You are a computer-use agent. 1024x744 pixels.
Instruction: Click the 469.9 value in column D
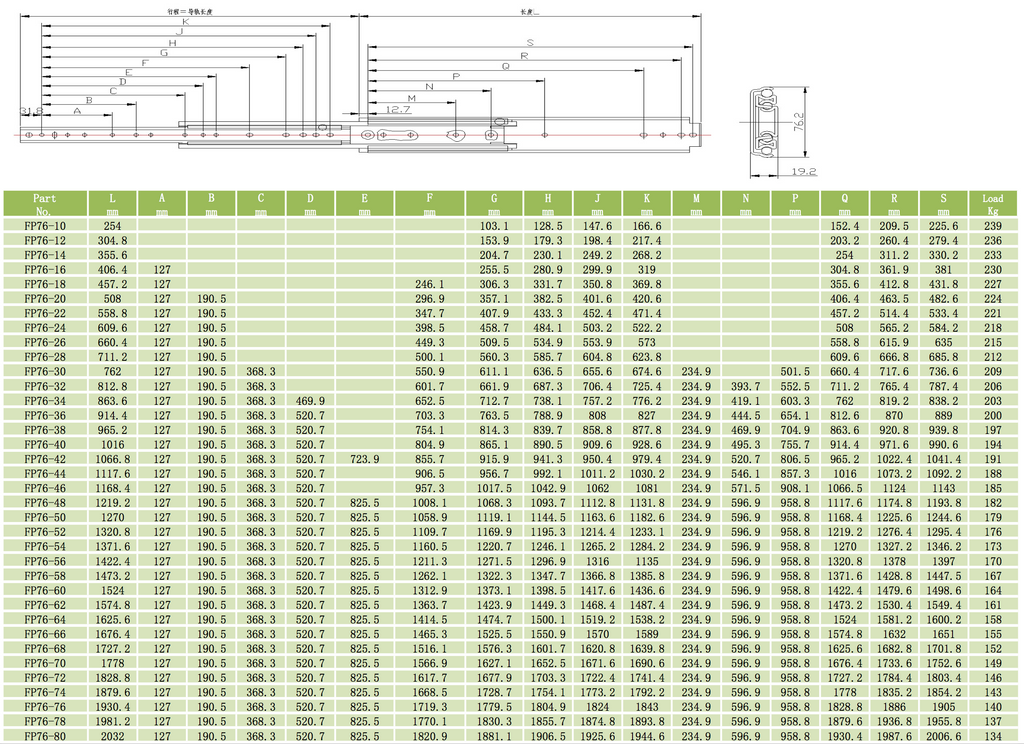310,401
